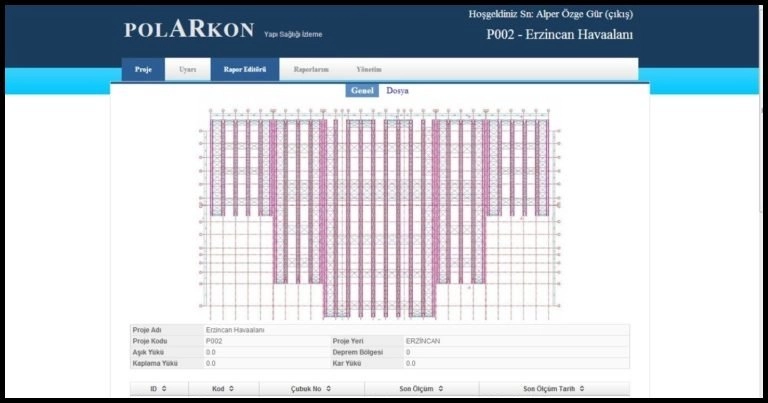This screenshot has height=403, width=768.
Task: Click the P002 - Erzincan Havaalanı title
Action: (x=559, y=35)
